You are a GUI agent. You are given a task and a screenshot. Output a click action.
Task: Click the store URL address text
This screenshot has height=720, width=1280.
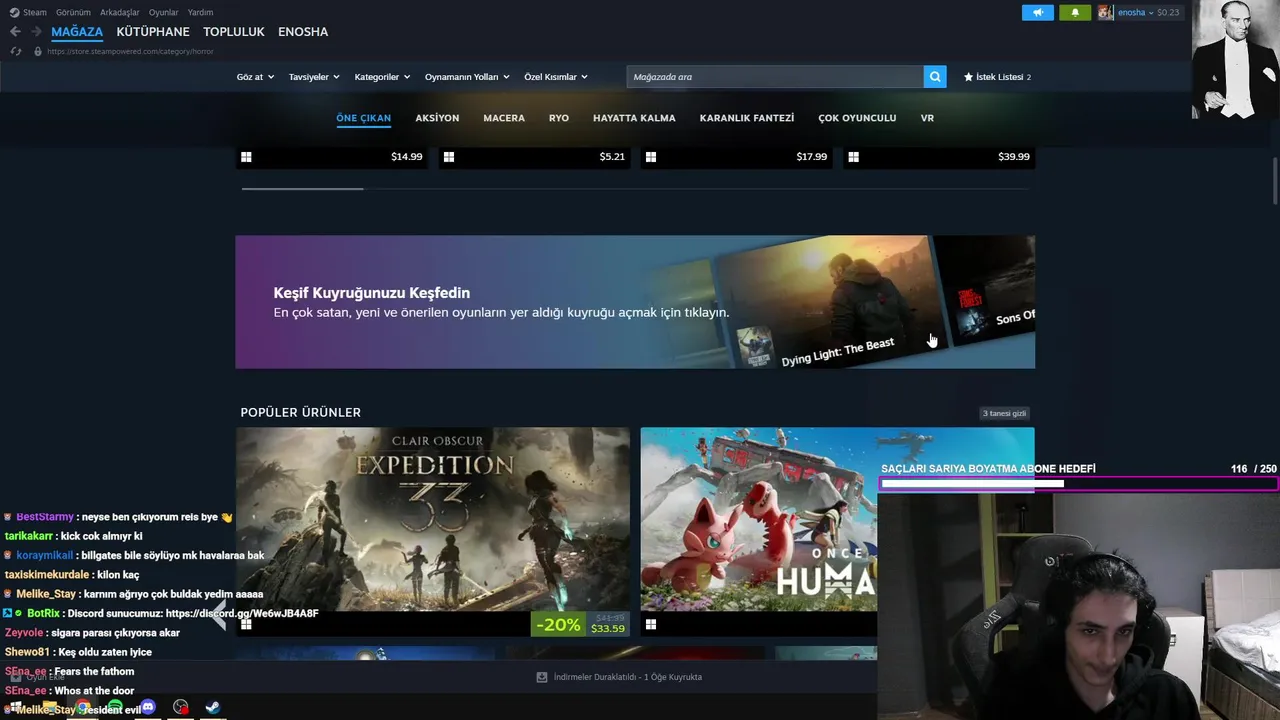pyautogui.click(x=130, y=51)
